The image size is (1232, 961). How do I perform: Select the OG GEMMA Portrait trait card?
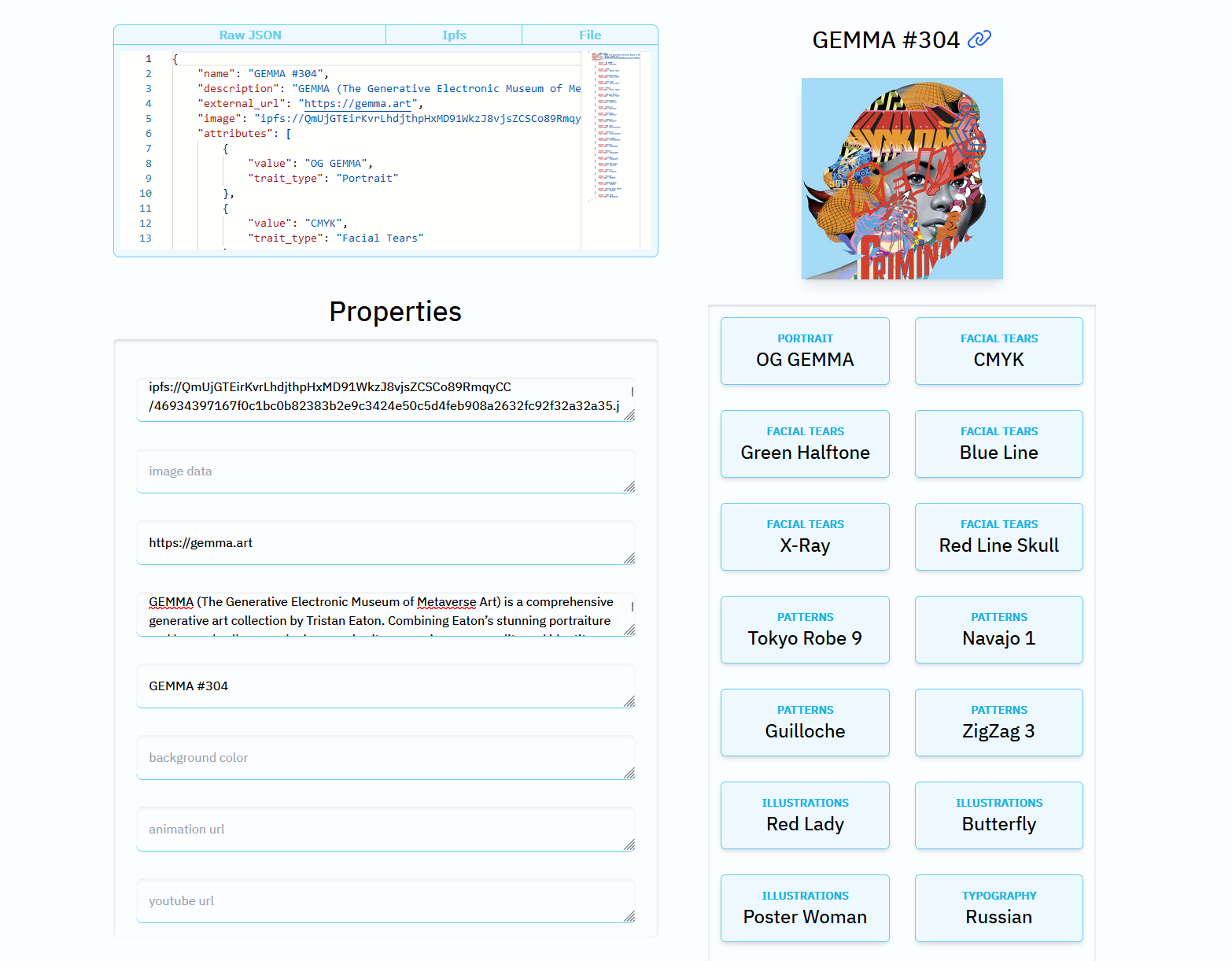tap(805, 351)
